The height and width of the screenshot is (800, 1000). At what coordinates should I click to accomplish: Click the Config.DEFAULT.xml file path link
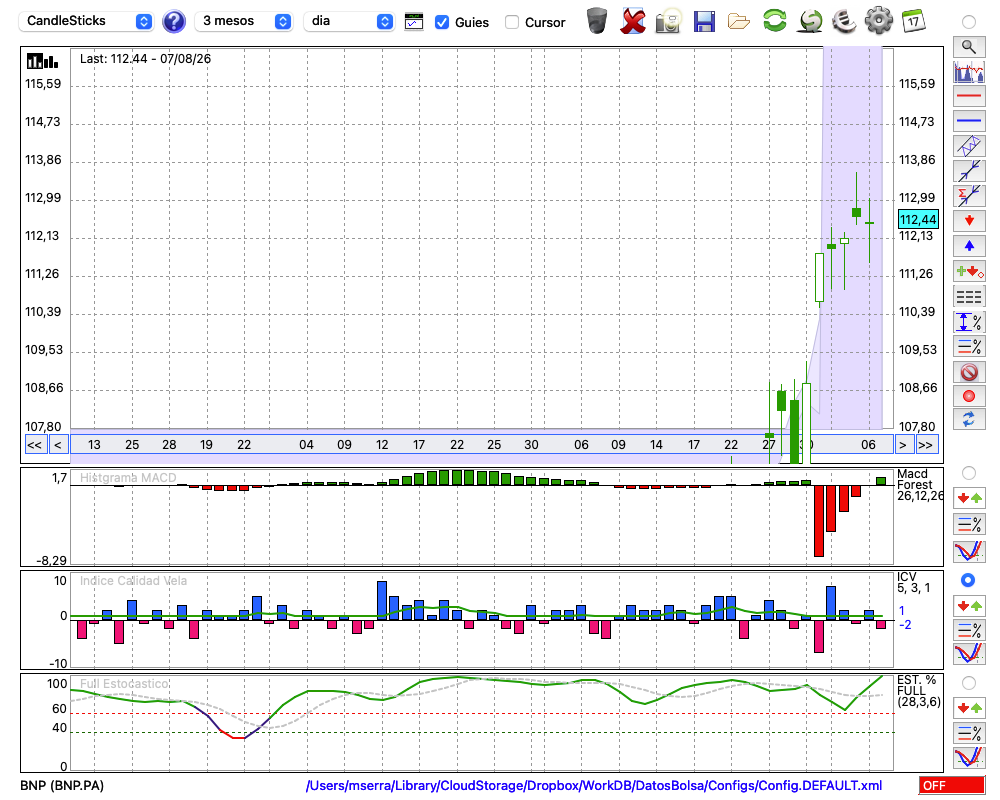pyautogui.click(x=594, y=785)
